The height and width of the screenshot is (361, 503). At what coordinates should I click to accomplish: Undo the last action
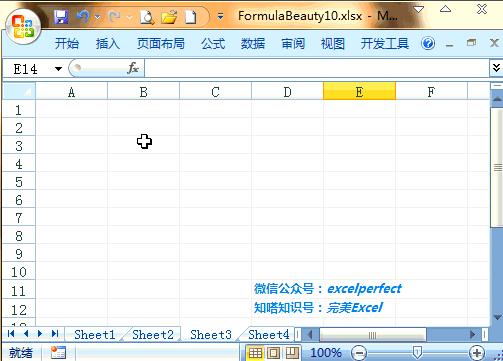pyautogui.click(x=83, y=16)
